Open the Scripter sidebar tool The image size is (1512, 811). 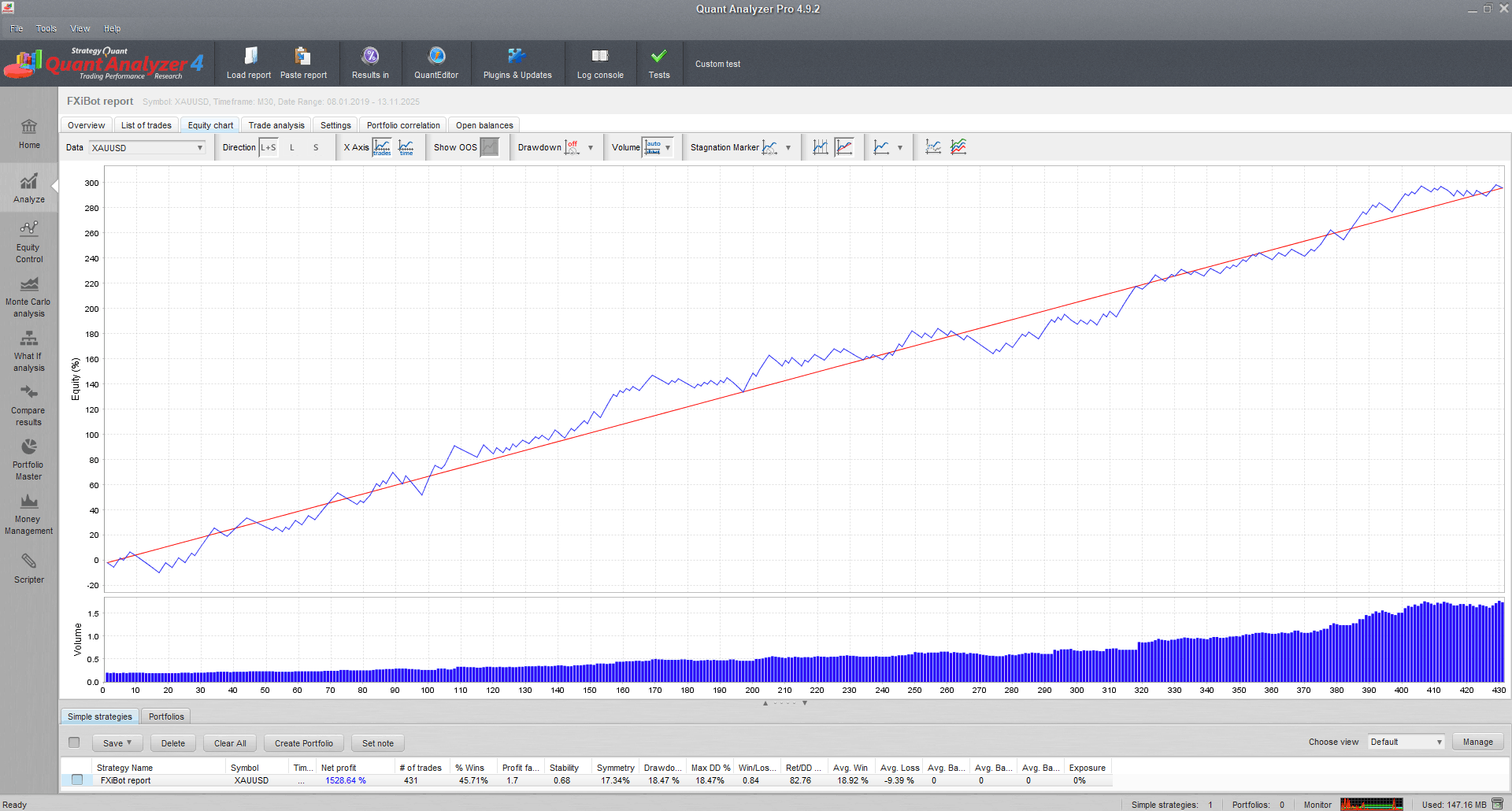pyautogui.click(x=28, y=568)
